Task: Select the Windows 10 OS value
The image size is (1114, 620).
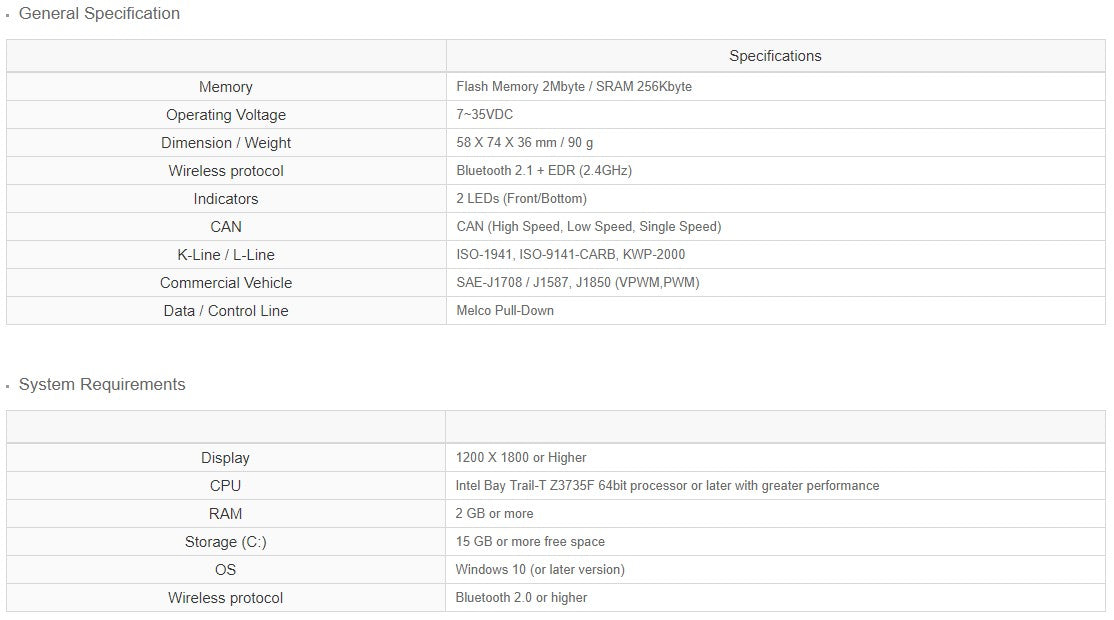Action: pyautogui.click(x=540, y=570)
